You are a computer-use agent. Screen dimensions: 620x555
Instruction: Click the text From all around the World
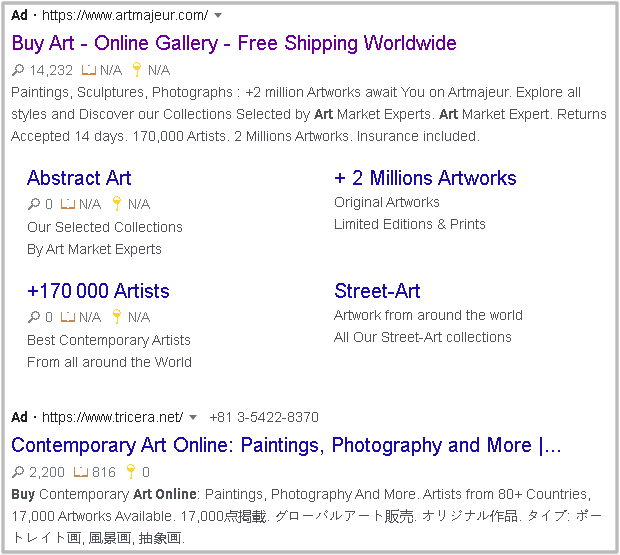[x=109, y=362]
